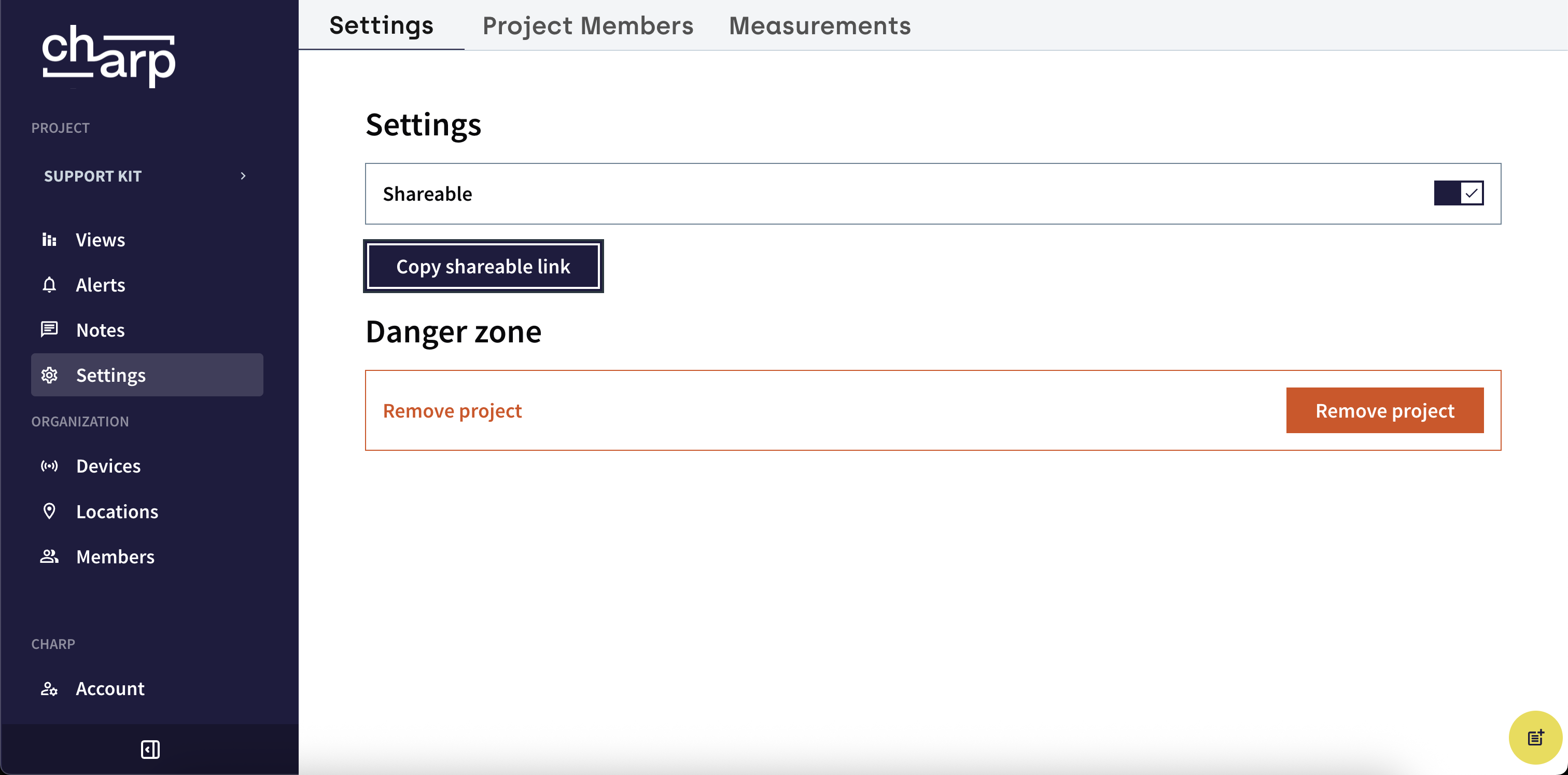1568x775 pixels.
Task: Select the Settings tab at top
Action: point(381,25)
